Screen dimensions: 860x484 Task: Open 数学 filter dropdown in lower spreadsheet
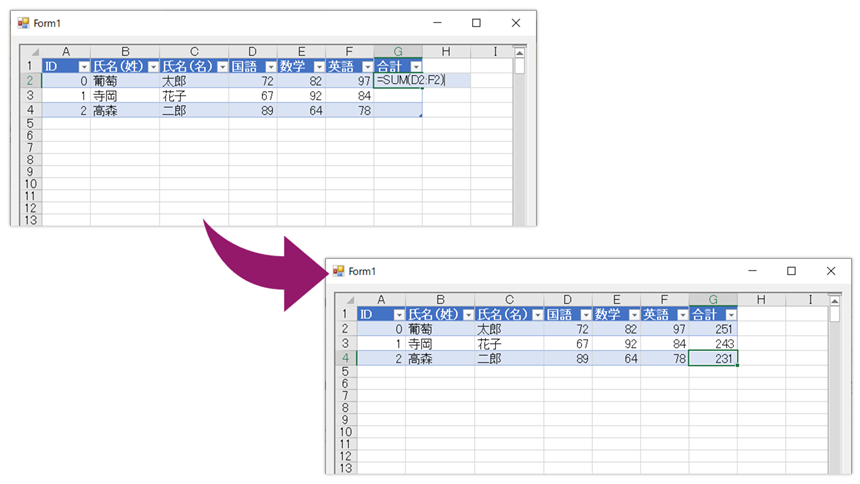coord(630,315)
